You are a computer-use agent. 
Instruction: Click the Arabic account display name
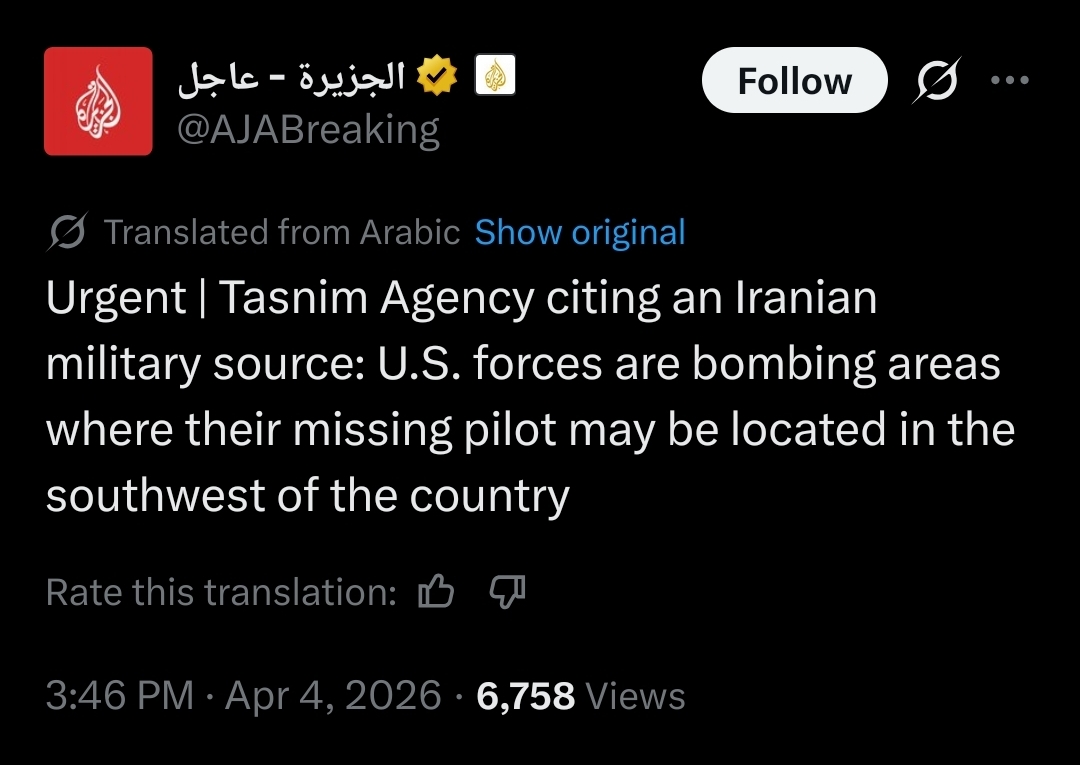click(x=291, y=76)
